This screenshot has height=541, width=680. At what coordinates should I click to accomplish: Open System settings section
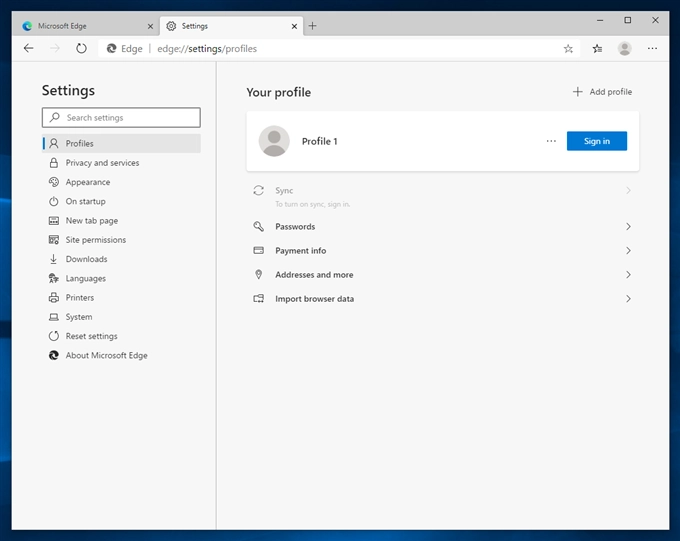[x=121, y=317]
